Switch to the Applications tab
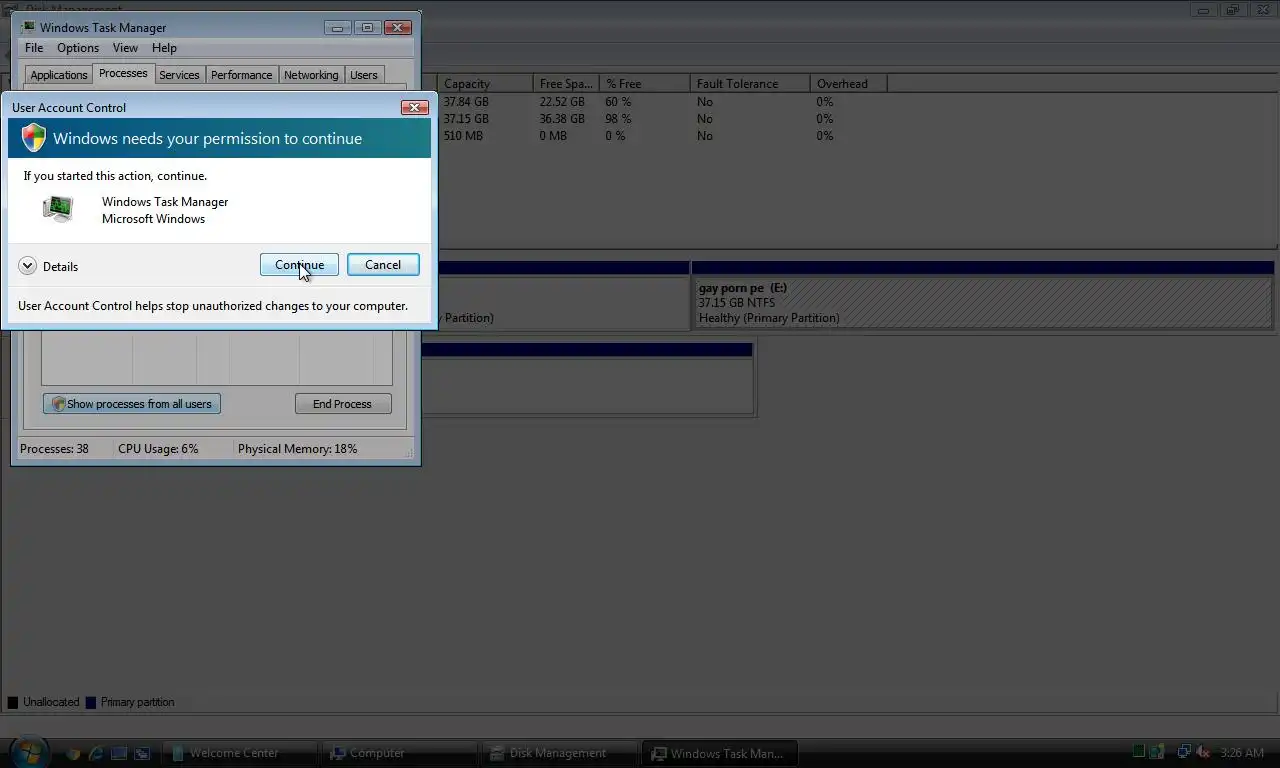The image size is (1280, 768). 59,75
